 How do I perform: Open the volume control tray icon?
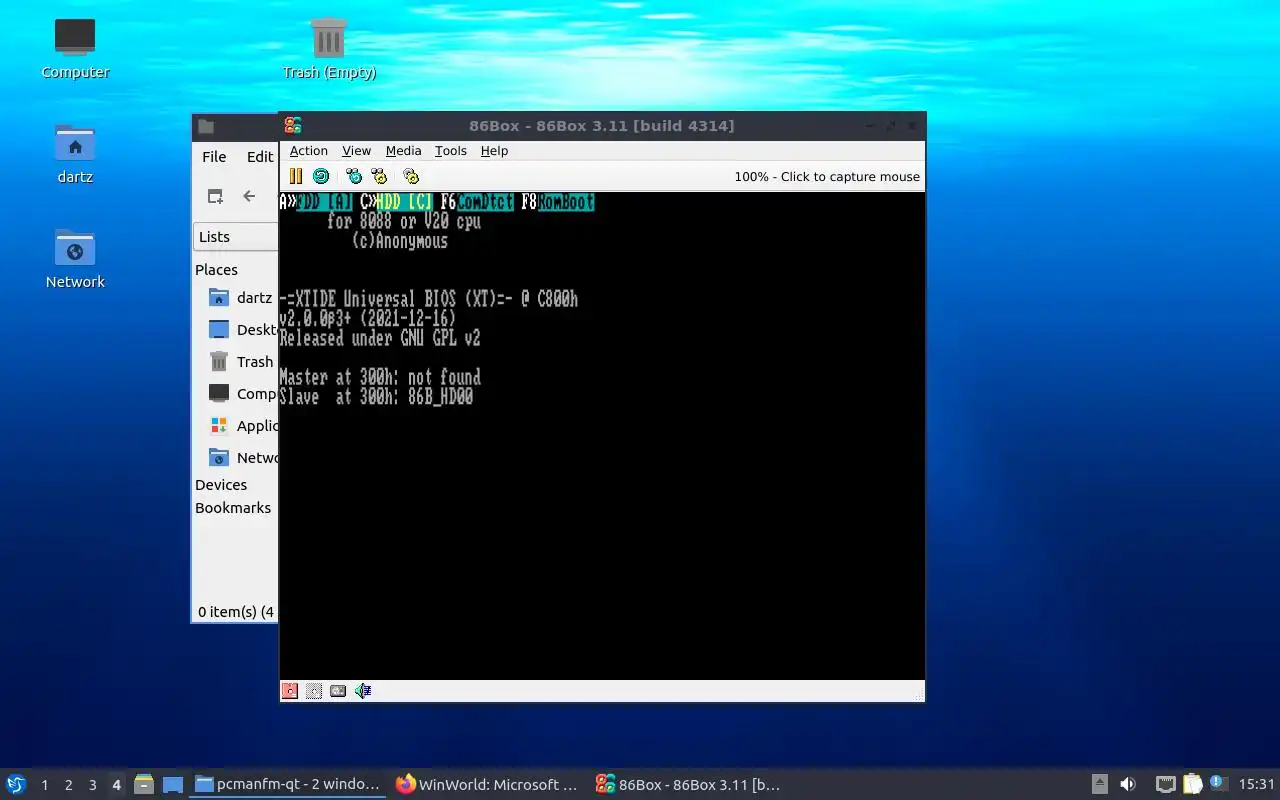1128,784
